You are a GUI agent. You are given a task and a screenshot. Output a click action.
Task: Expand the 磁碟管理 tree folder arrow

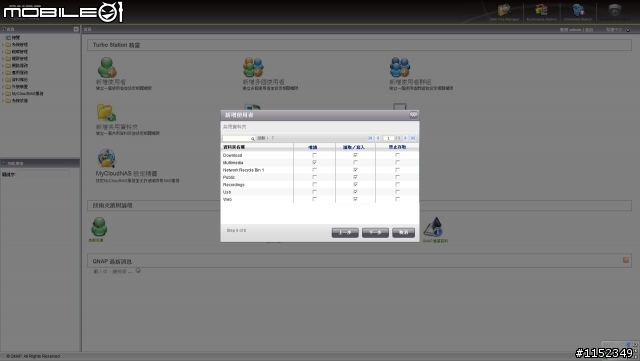point(3,52)
